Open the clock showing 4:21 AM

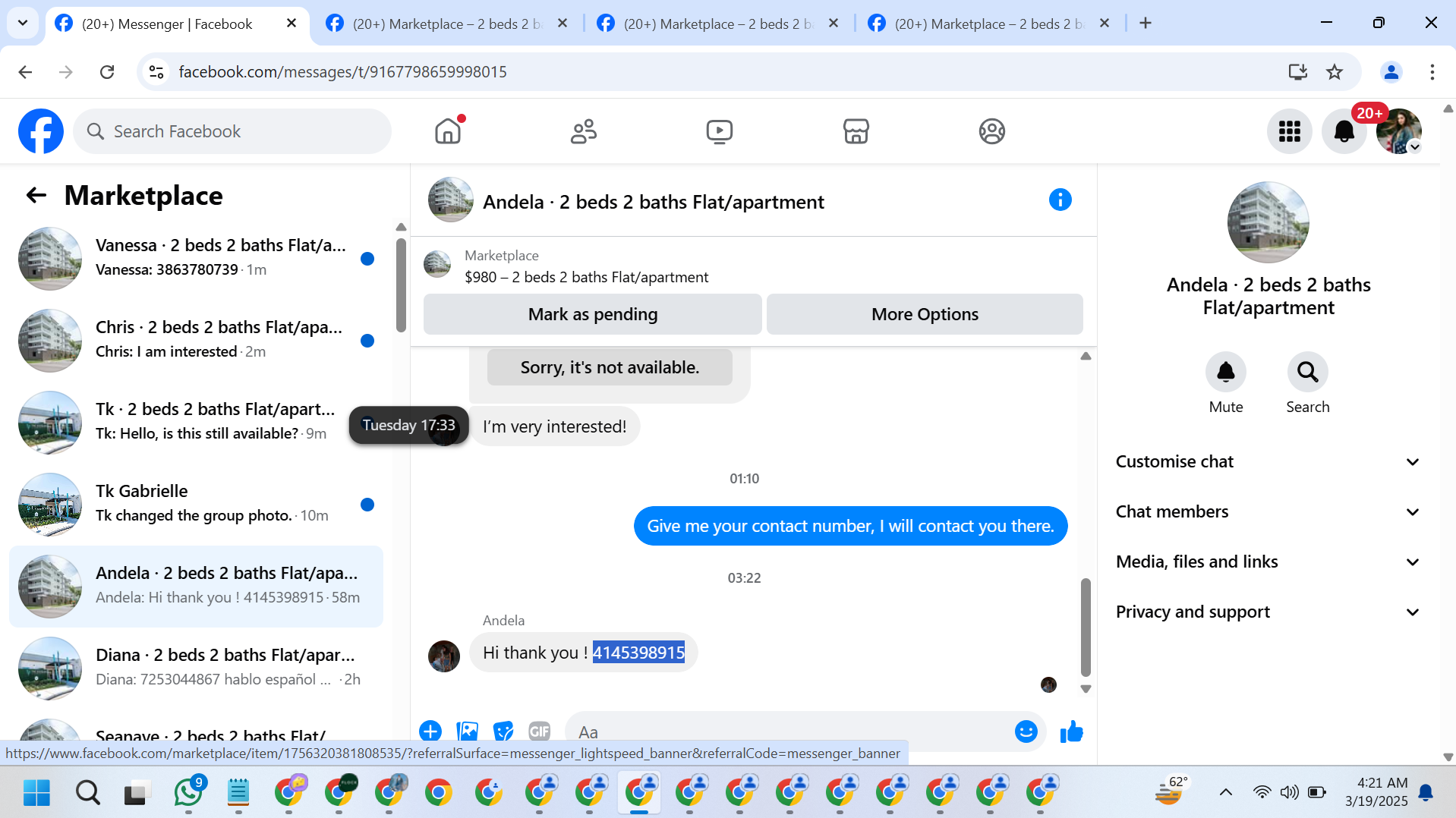tap(1376, 791)
